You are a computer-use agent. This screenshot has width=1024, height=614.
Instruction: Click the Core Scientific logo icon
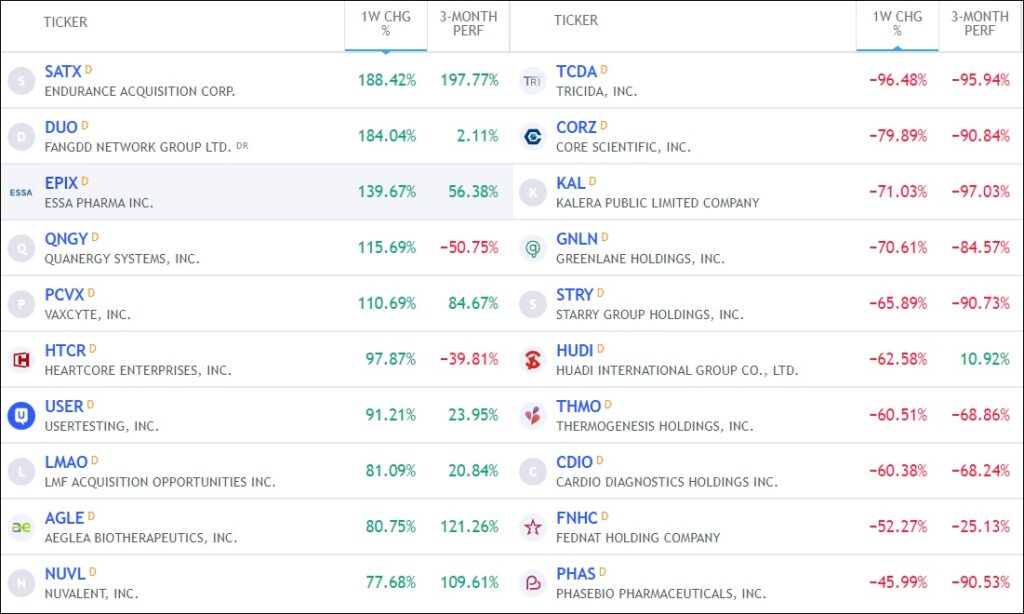(x=532, y=137)
